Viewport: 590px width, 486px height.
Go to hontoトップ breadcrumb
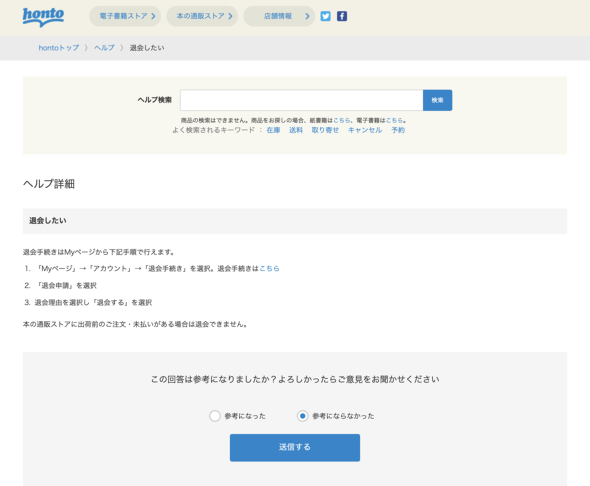[59, 48]
